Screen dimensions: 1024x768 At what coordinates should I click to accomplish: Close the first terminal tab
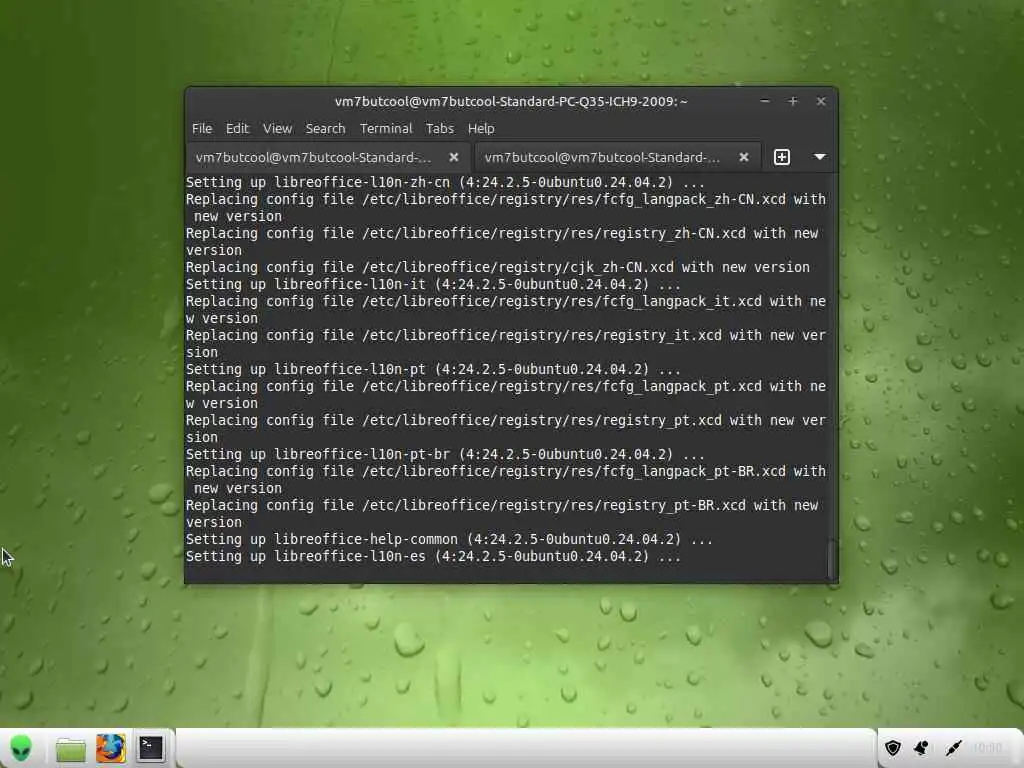pyautogui.click(x=454, y=157)
